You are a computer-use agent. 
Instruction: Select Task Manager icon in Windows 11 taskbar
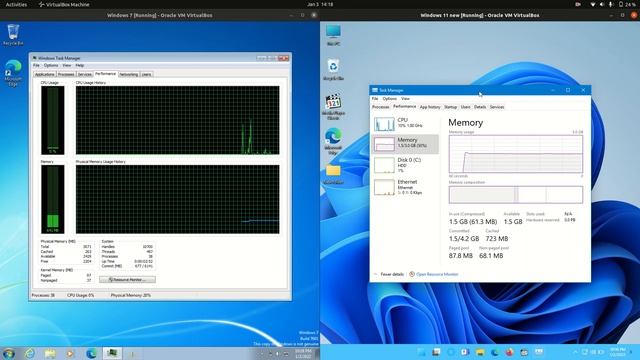point(539,352)
